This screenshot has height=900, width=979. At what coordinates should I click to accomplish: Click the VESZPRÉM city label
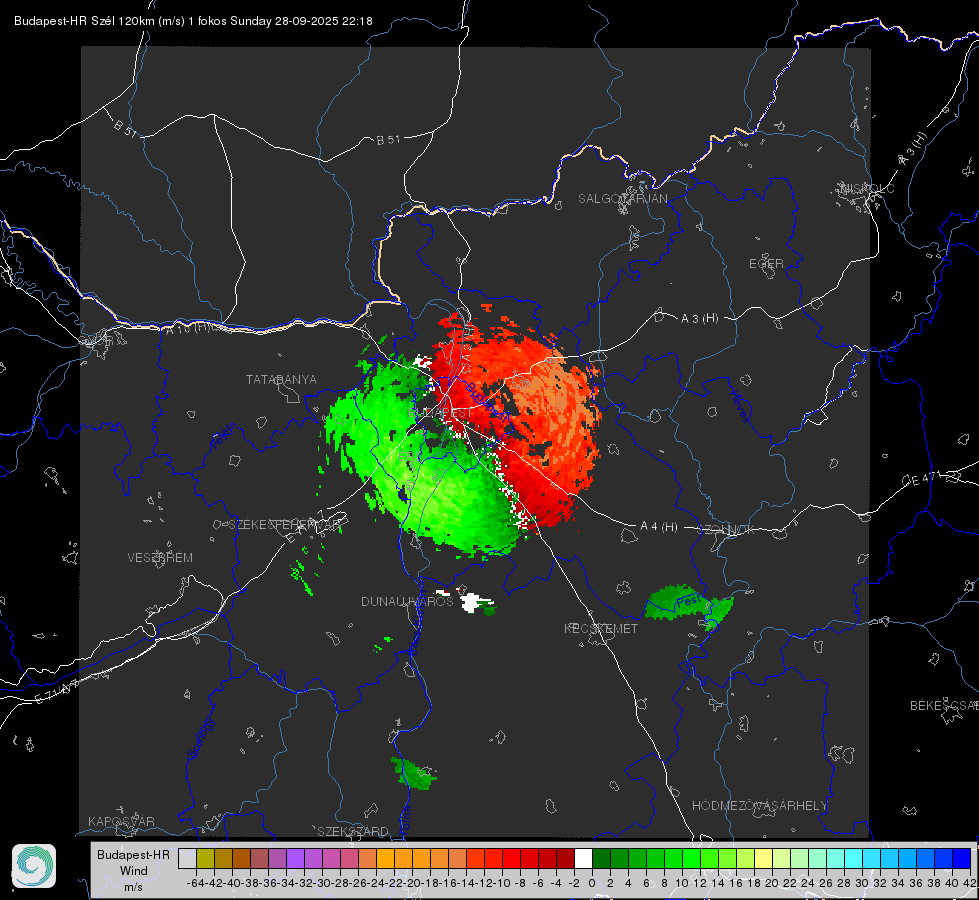point(160,557)
